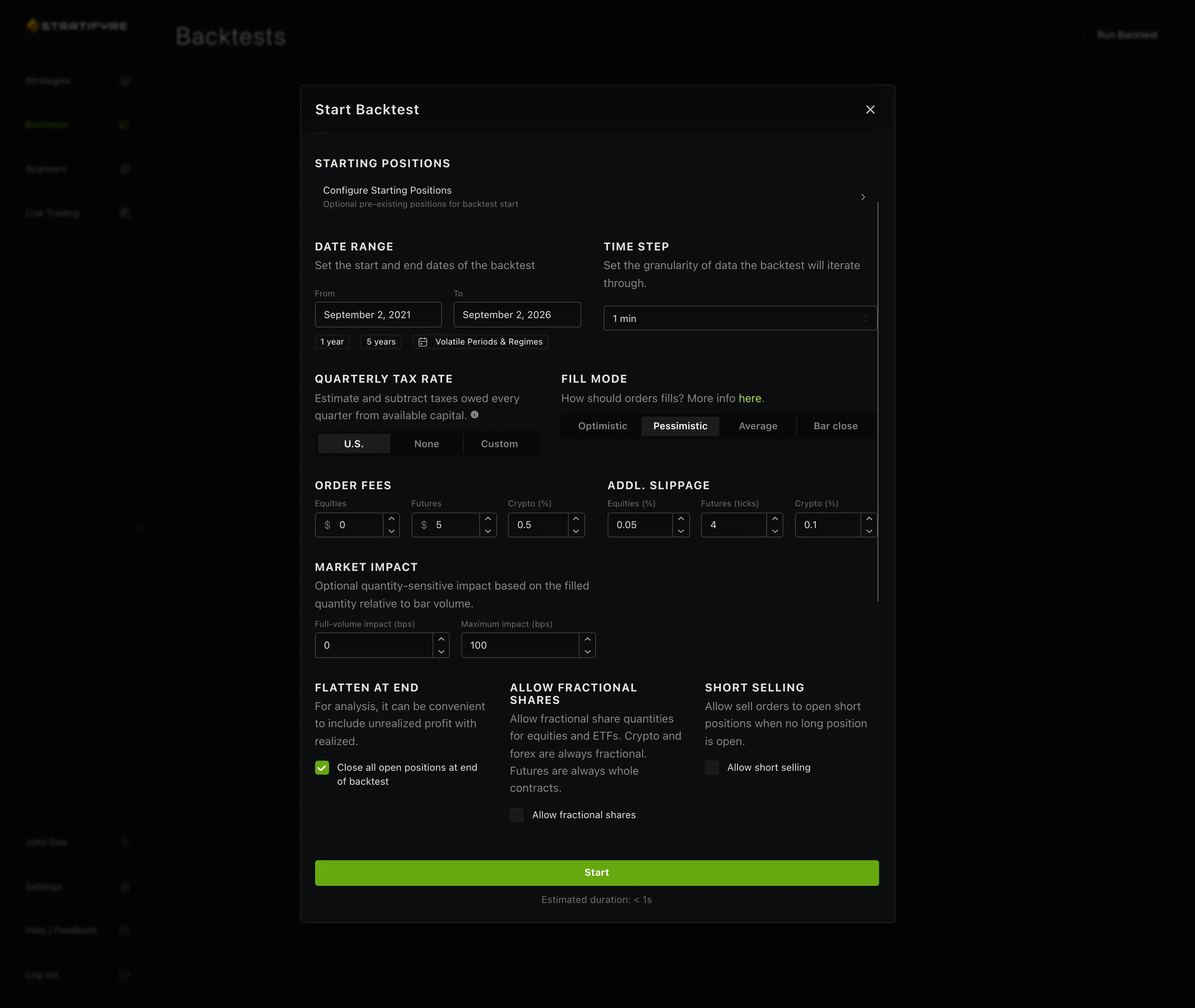This screenshot has width=1195, height=1008.
Task: Increase Maximum impact value
Action: (x=587, y=639)
